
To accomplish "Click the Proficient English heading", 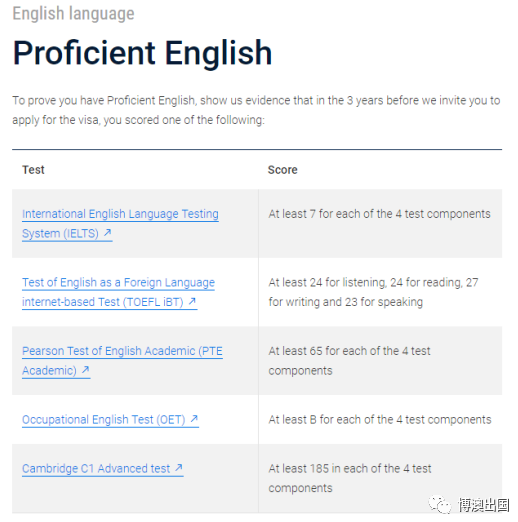I will click(x=142, y=52).
